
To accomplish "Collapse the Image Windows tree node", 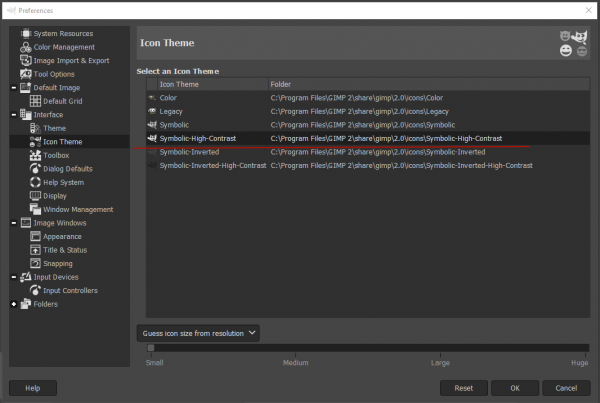I will [x=14, y=223].
